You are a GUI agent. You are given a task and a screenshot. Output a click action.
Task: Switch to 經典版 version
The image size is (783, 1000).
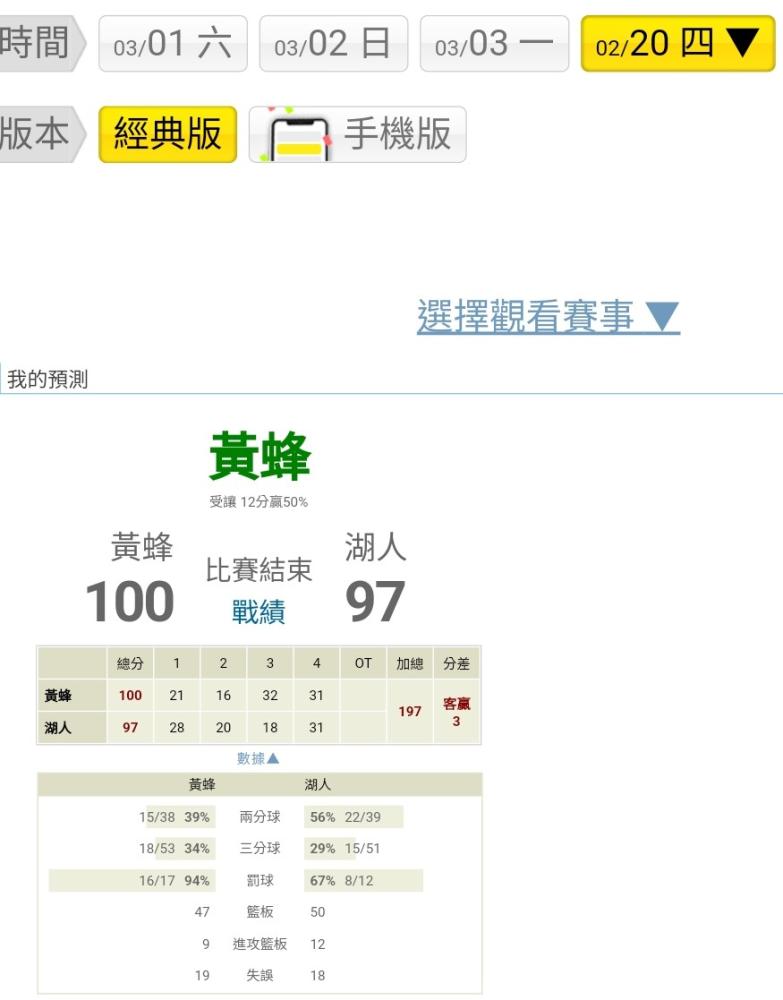pos(168,134)
